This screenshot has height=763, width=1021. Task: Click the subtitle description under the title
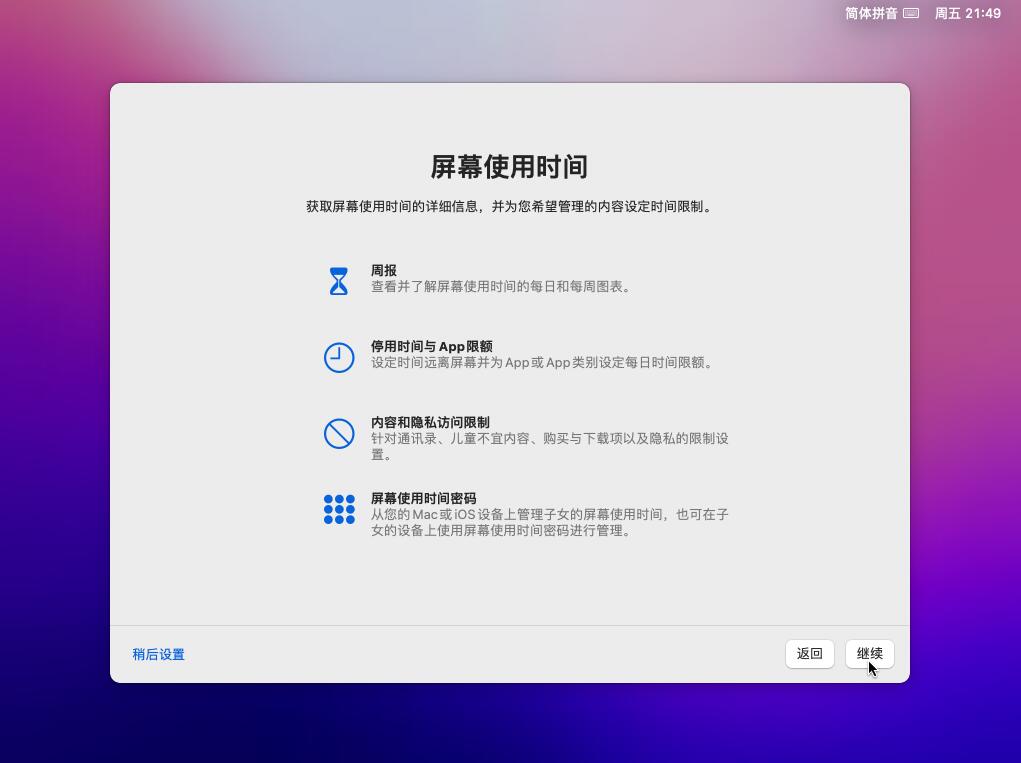pyautogui.click(x=510, y=207)
